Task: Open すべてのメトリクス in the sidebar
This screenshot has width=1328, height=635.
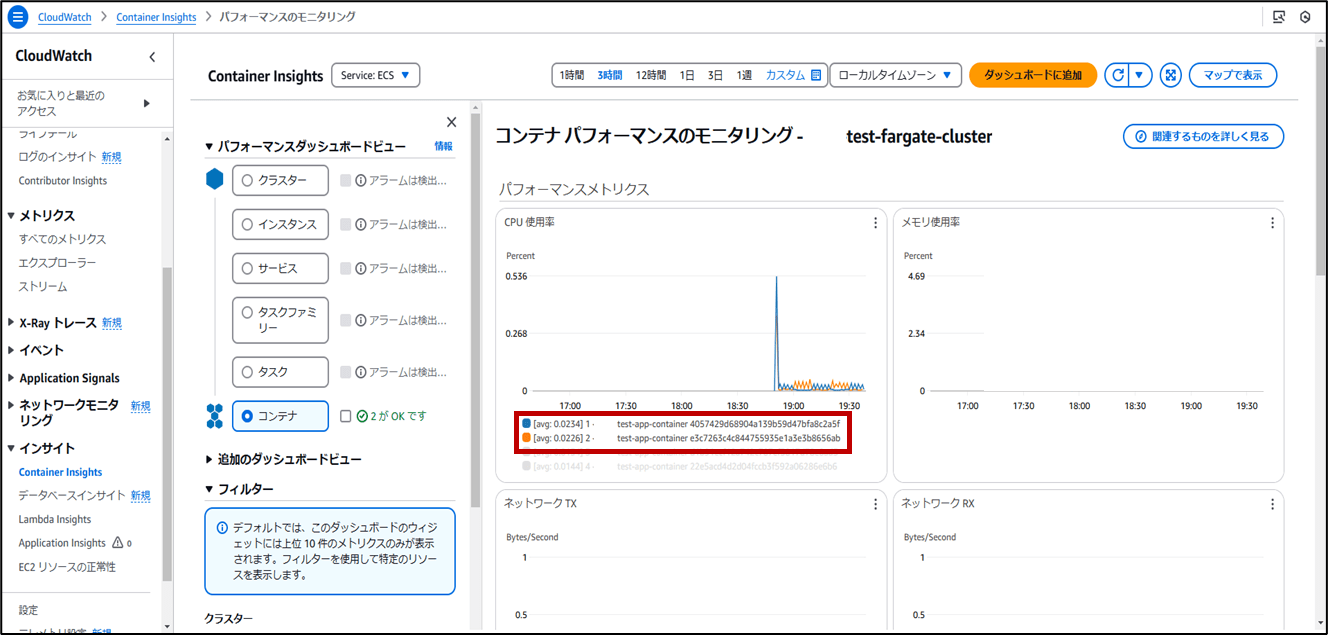Action: pos(62,239)
